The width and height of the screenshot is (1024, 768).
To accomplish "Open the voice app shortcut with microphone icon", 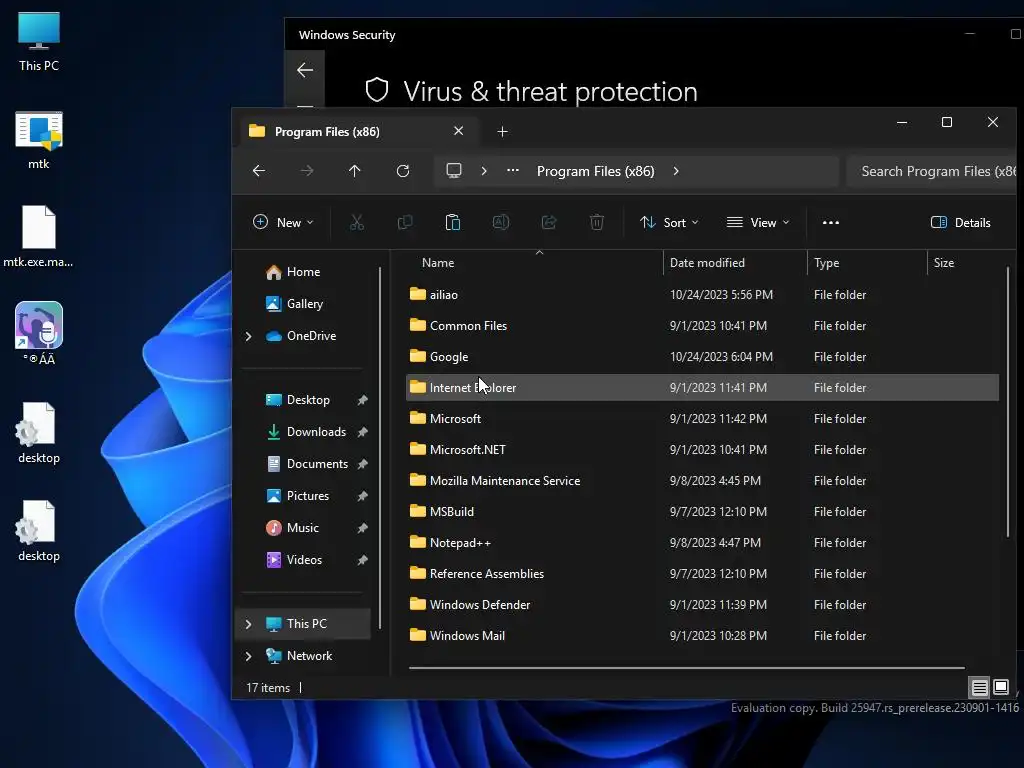I will [x=39, y=333].
